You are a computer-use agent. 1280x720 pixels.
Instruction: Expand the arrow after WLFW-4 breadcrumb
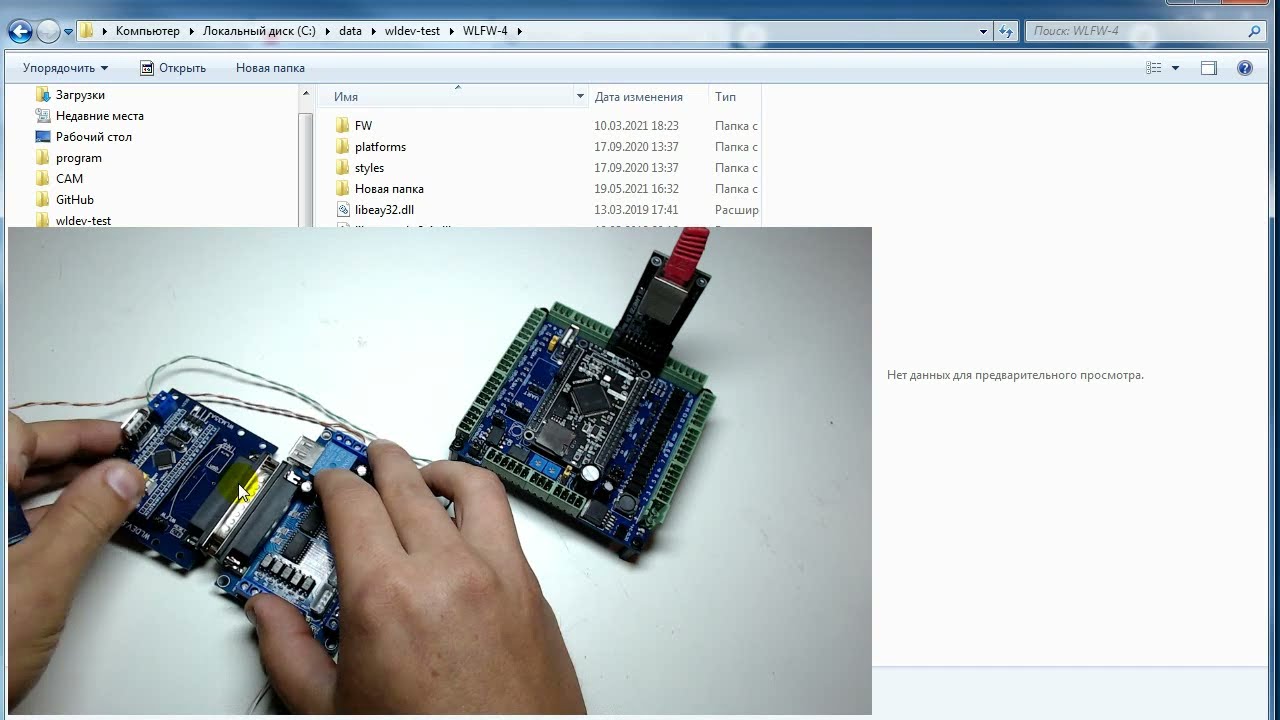pos(519,31)
